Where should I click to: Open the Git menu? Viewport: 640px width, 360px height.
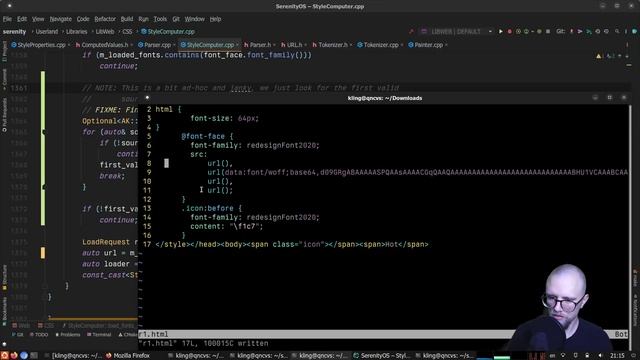pyautogui.click(x=176, y=19)
